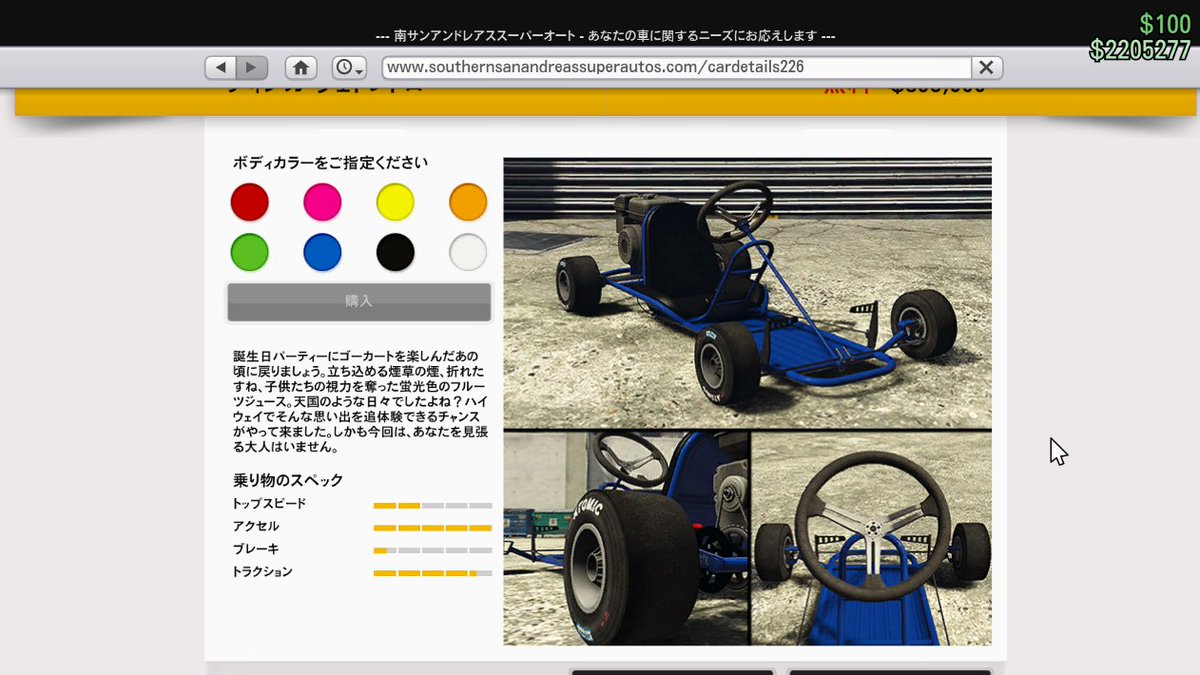Select the black body color swatch
1200x675 pixels.
pyautogui.click(x=395, y=252)
